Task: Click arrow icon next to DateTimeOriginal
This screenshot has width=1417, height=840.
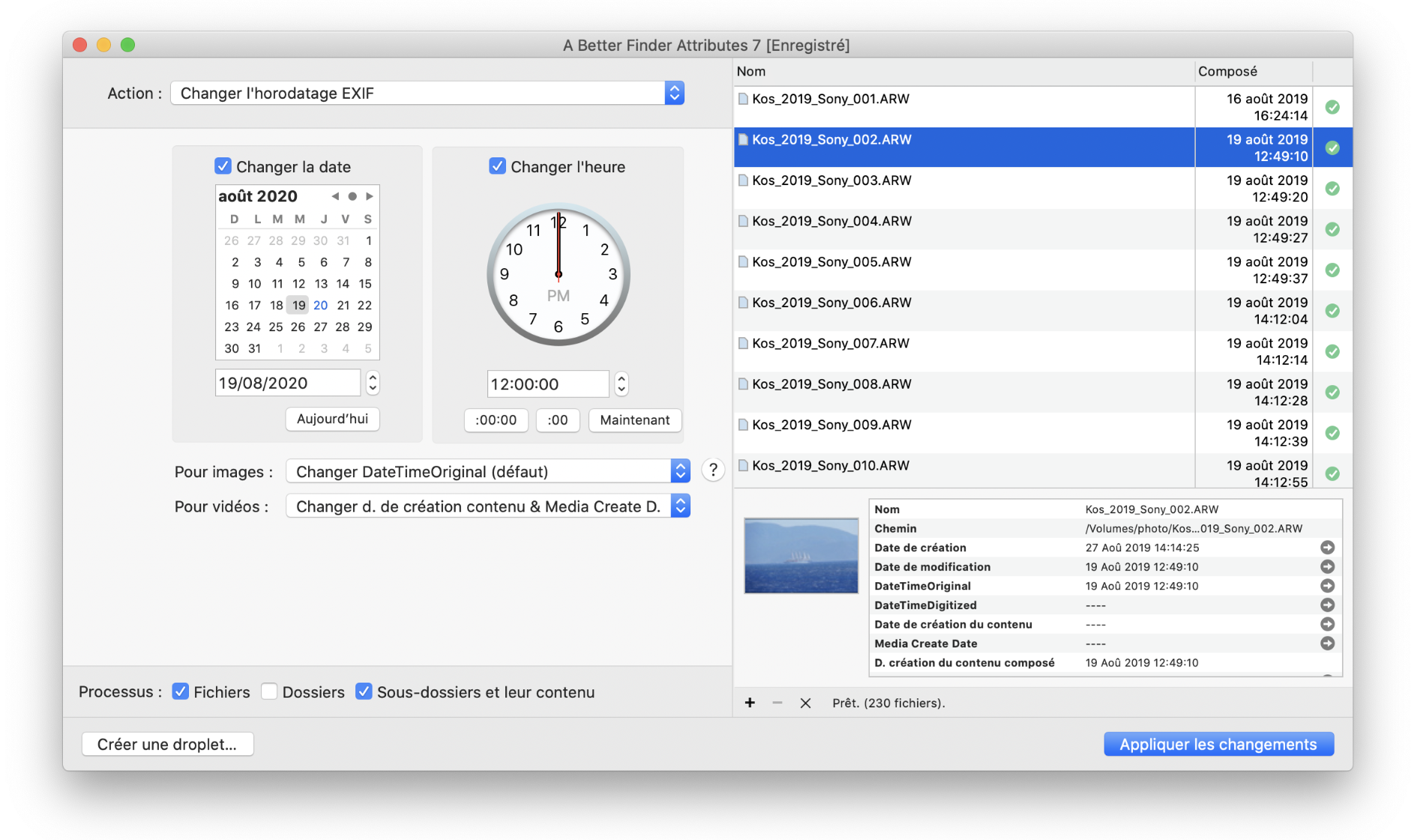Action: pyautogui.click(x=1327, y=586)
